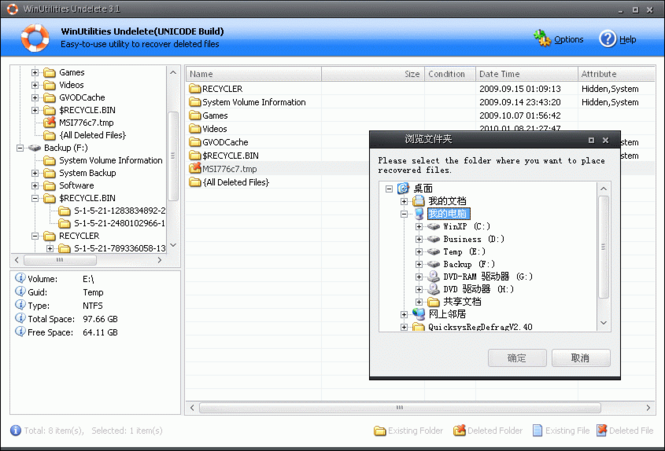
Task: Select MSI776c7.tmp in the left tree
Action: (86, 123)
